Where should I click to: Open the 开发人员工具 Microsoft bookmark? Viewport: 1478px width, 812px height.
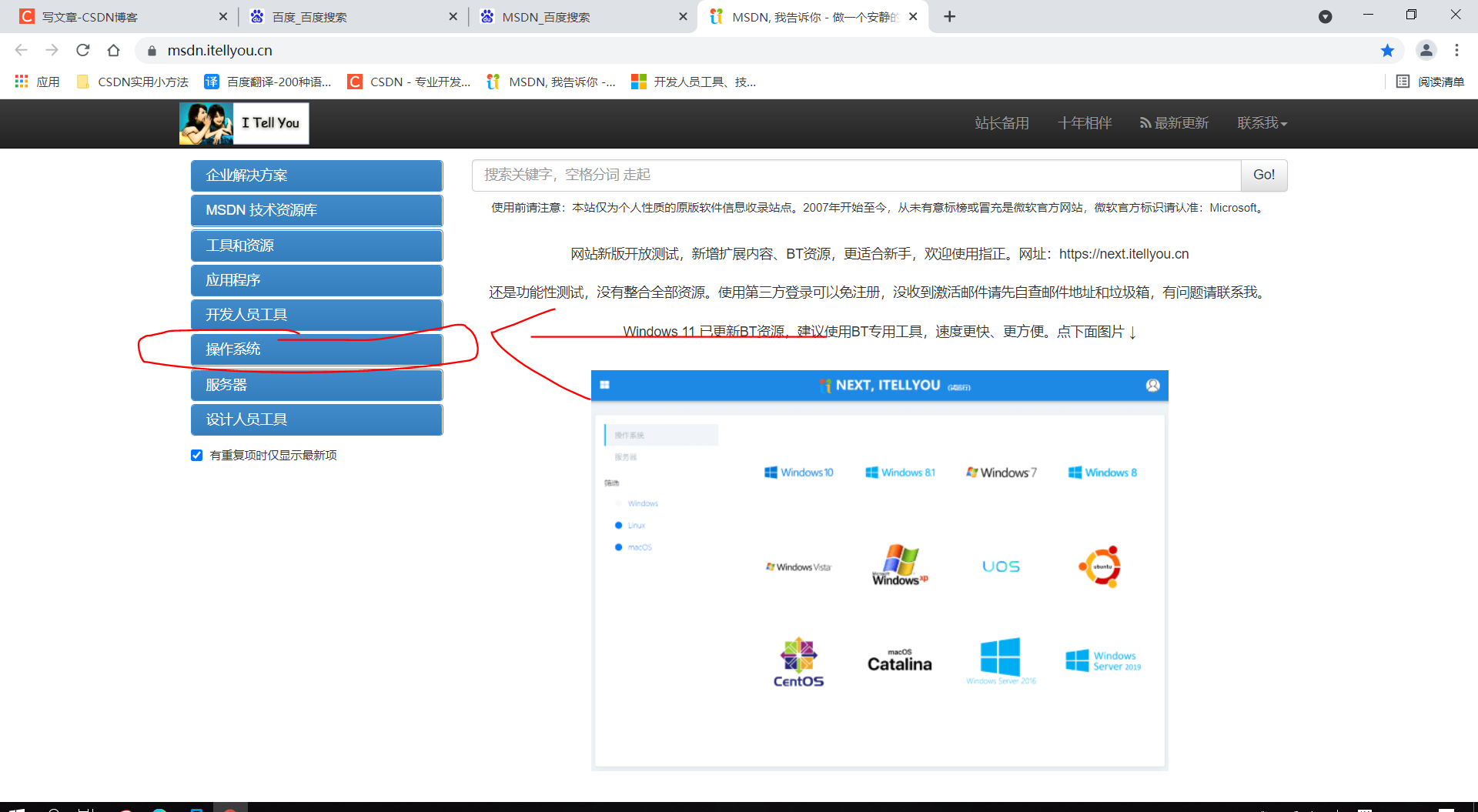pos(694,82)
